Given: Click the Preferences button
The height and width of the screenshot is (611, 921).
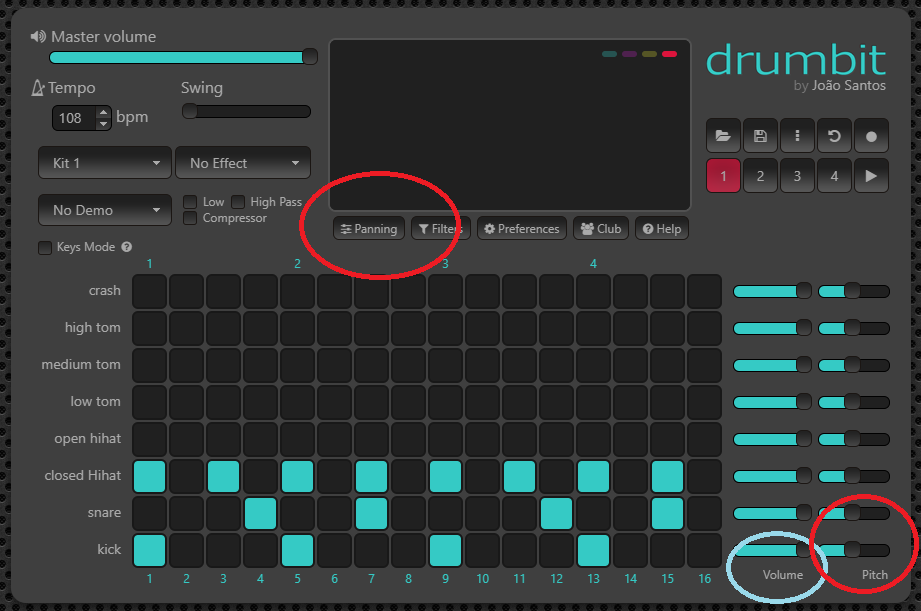Looking at the screenshot, I should pos(521,229).
